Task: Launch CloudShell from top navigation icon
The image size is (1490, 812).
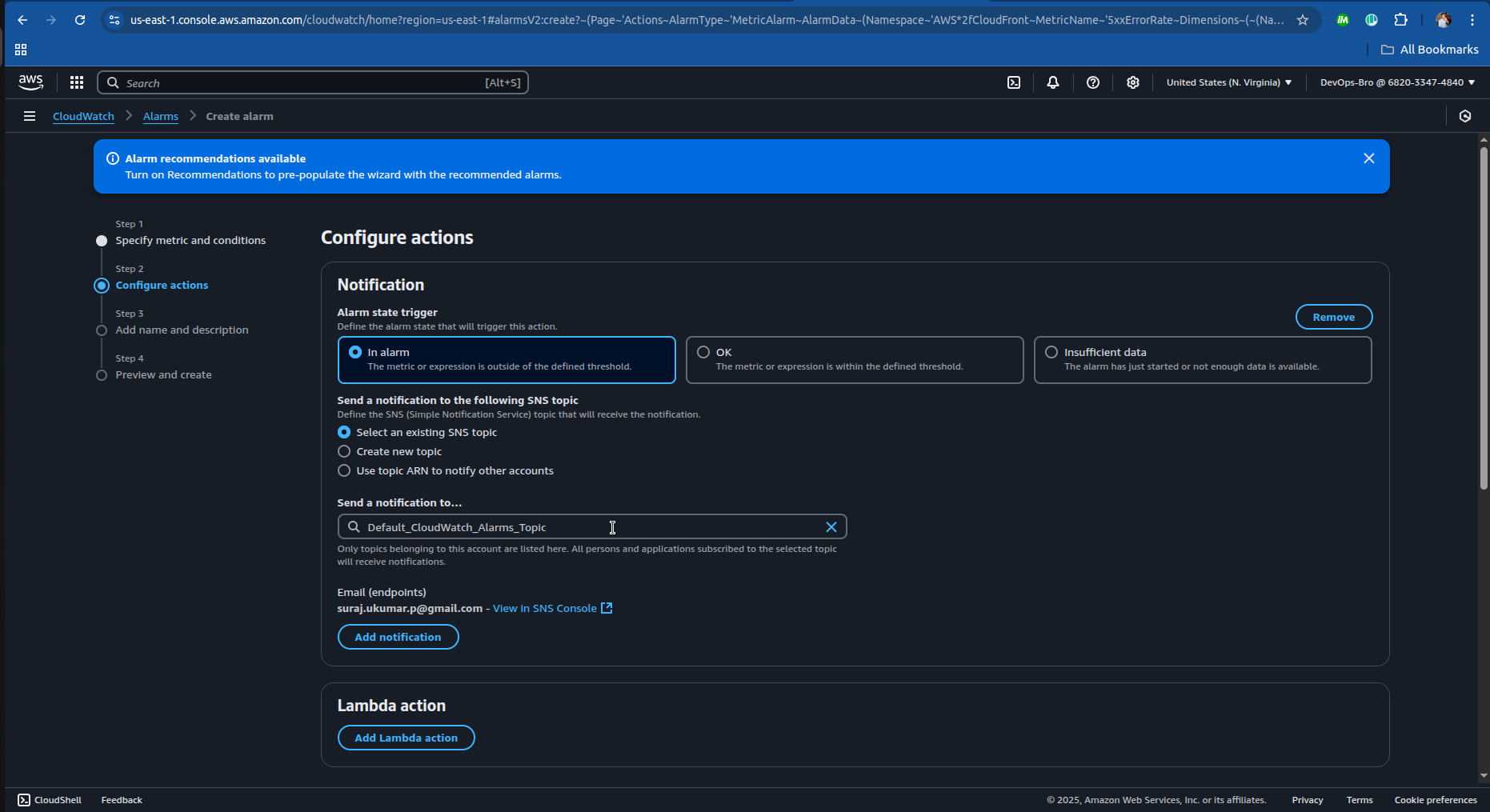Action: click(x=1014, y=82)
